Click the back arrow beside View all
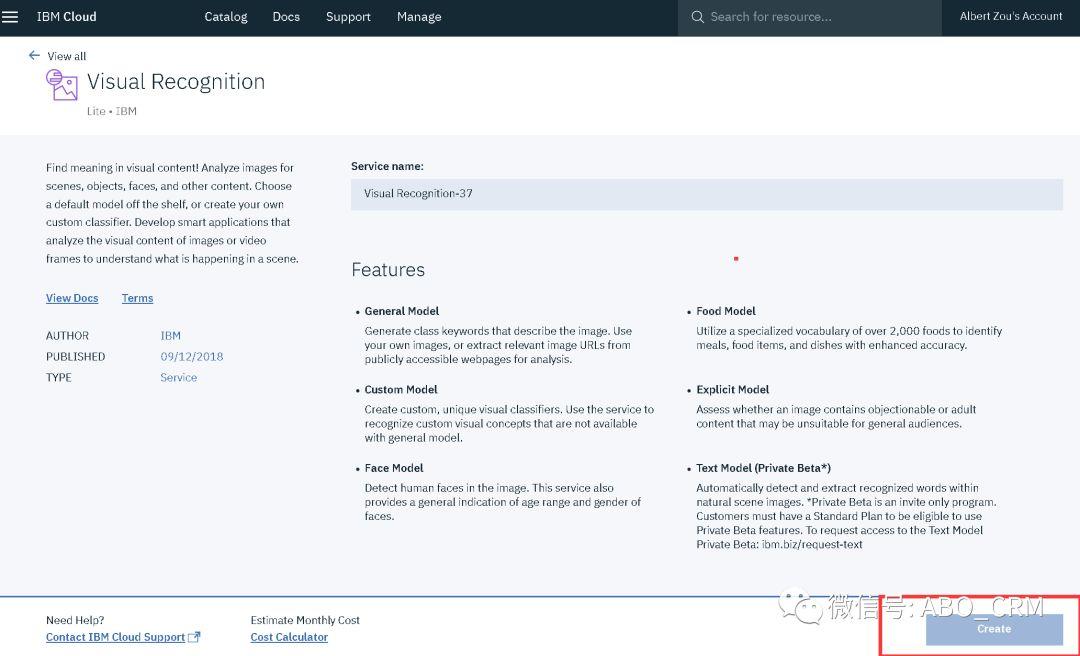This screenshot has width=1080, height=656. pos(34,55)
